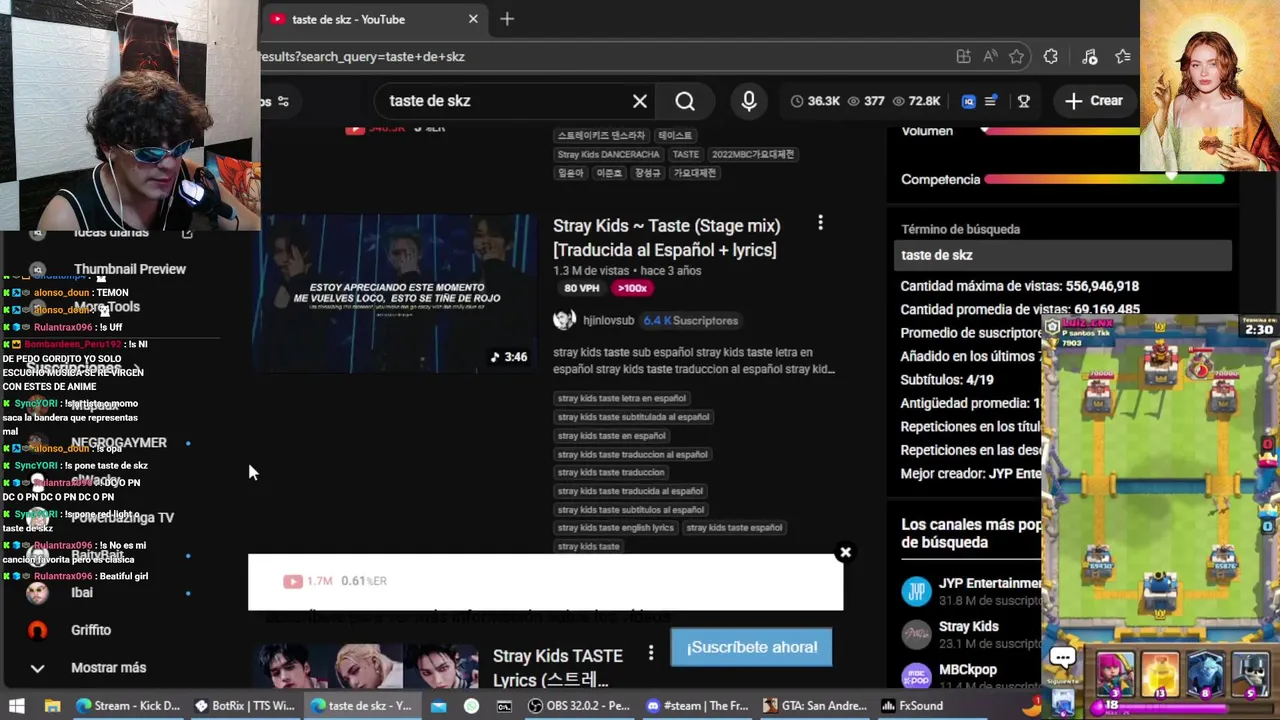Screen dimensions: 1280x720
Task: Open three-dot menu for Stage mix video
Action: tap(820, 223)
